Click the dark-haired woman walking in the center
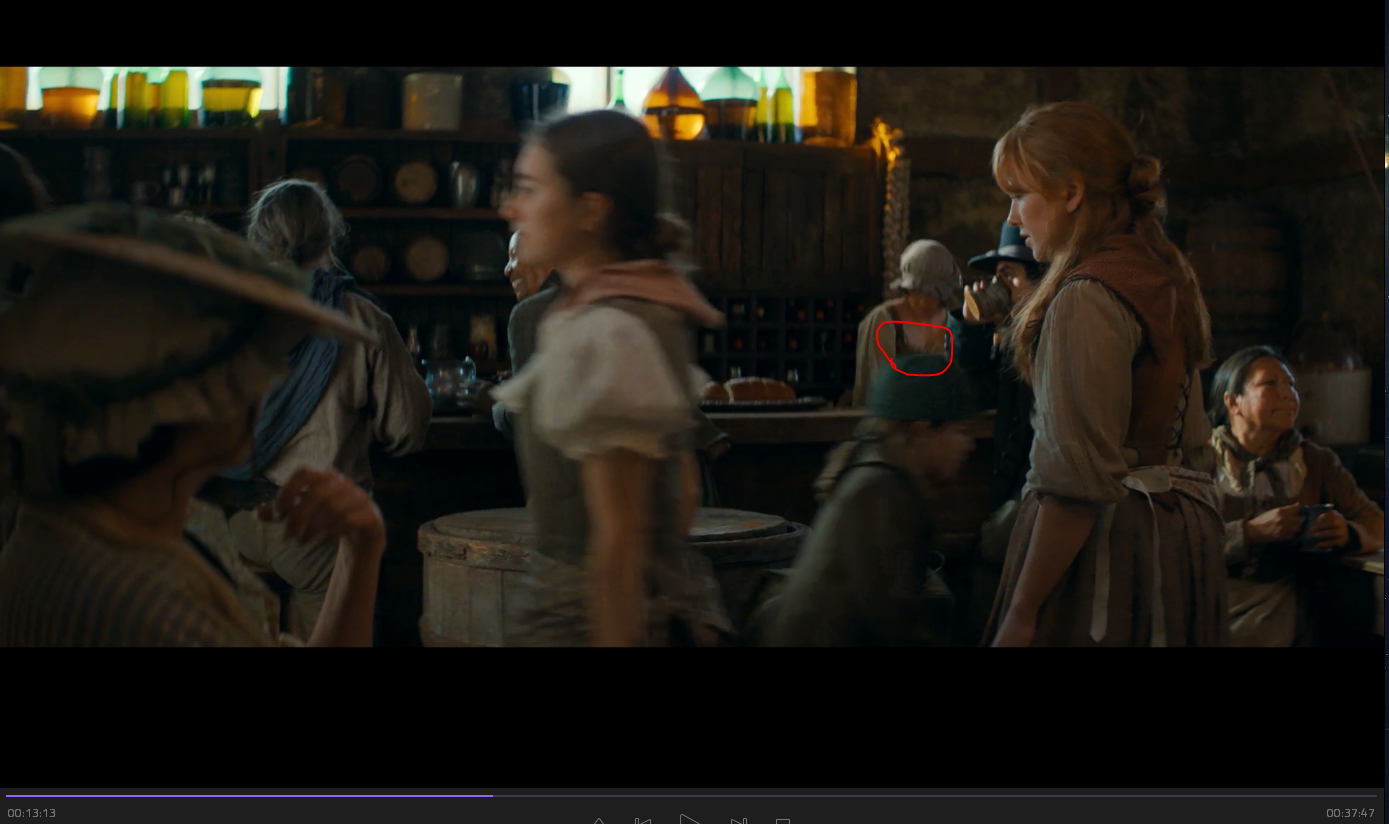The image size is (1389, 824). (x=600, y=380)
